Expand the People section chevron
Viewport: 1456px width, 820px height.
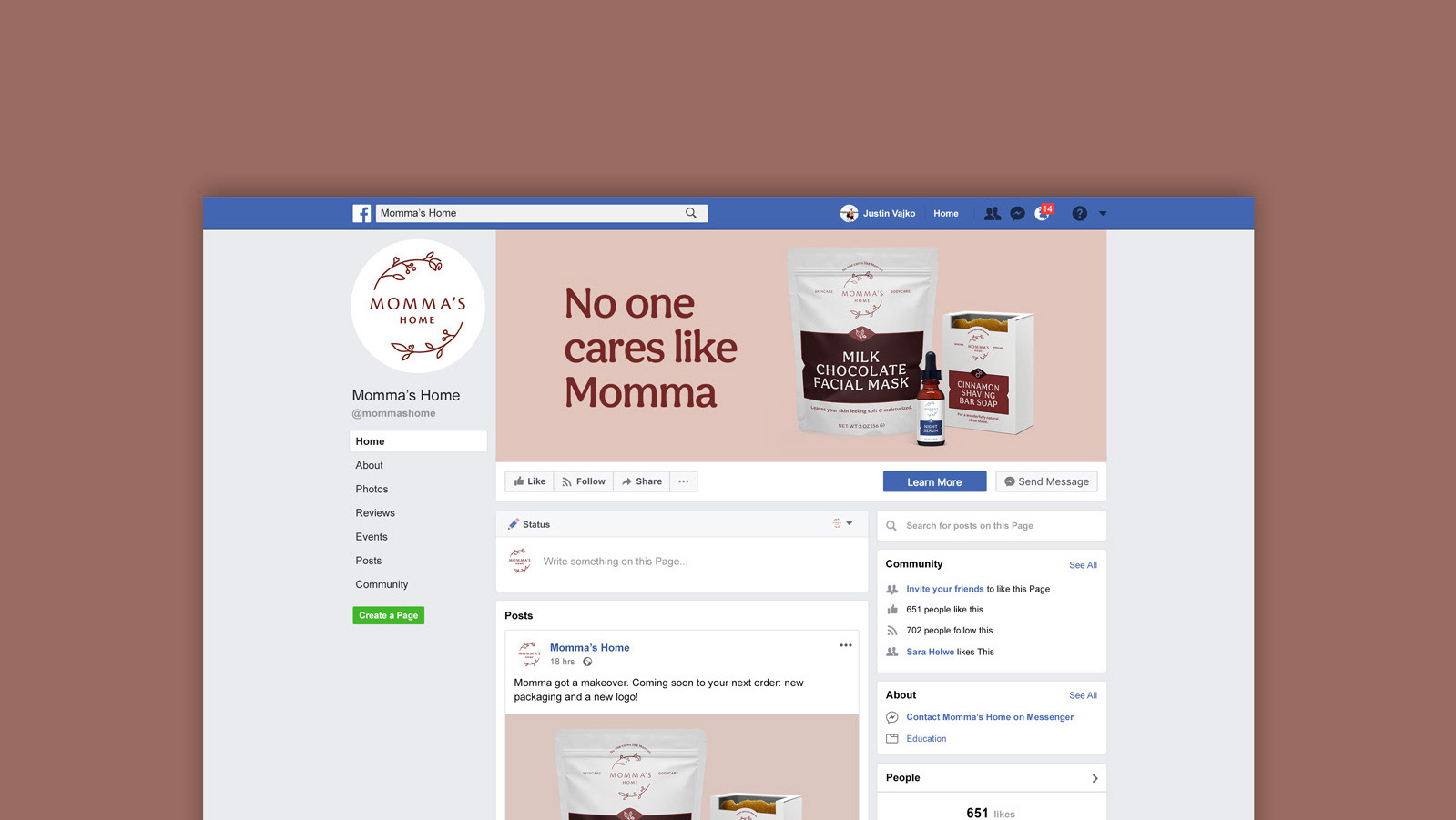click(x=1095, y=778)
